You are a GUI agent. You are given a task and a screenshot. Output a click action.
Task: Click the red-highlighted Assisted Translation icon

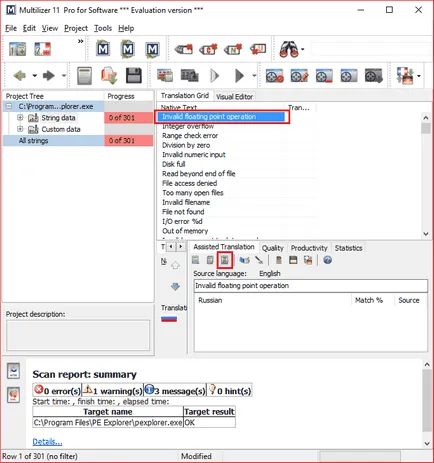tap(225, 260)
